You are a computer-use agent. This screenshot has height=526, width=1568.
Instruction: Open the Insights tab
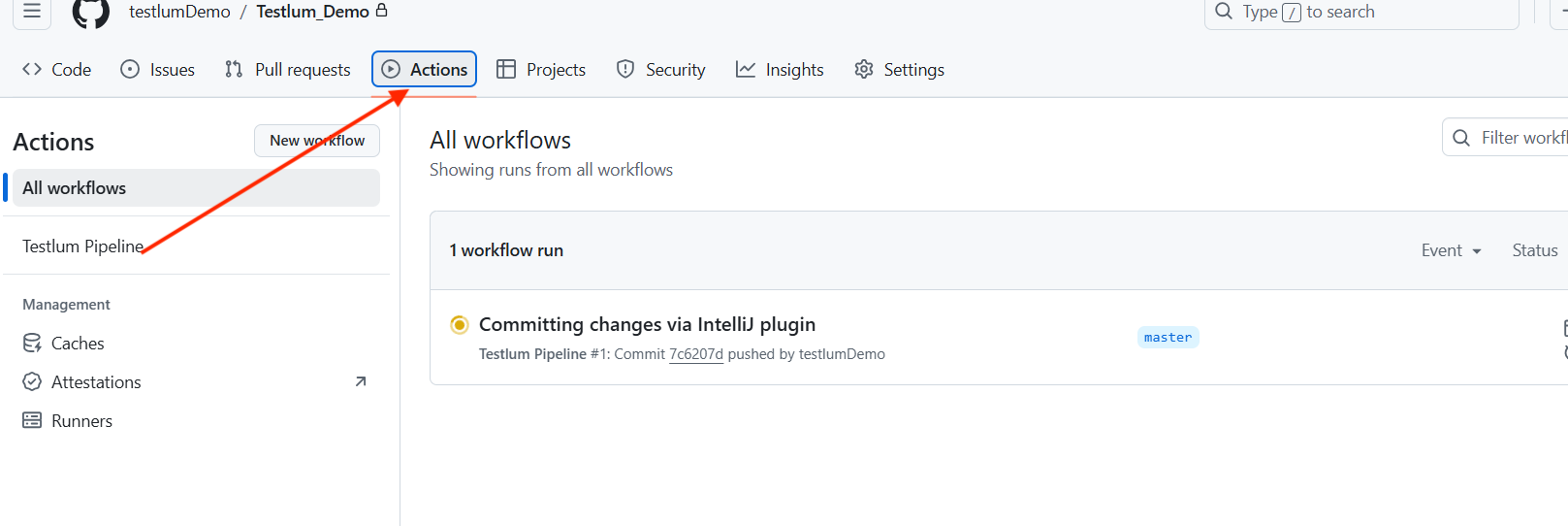point(780,70)
